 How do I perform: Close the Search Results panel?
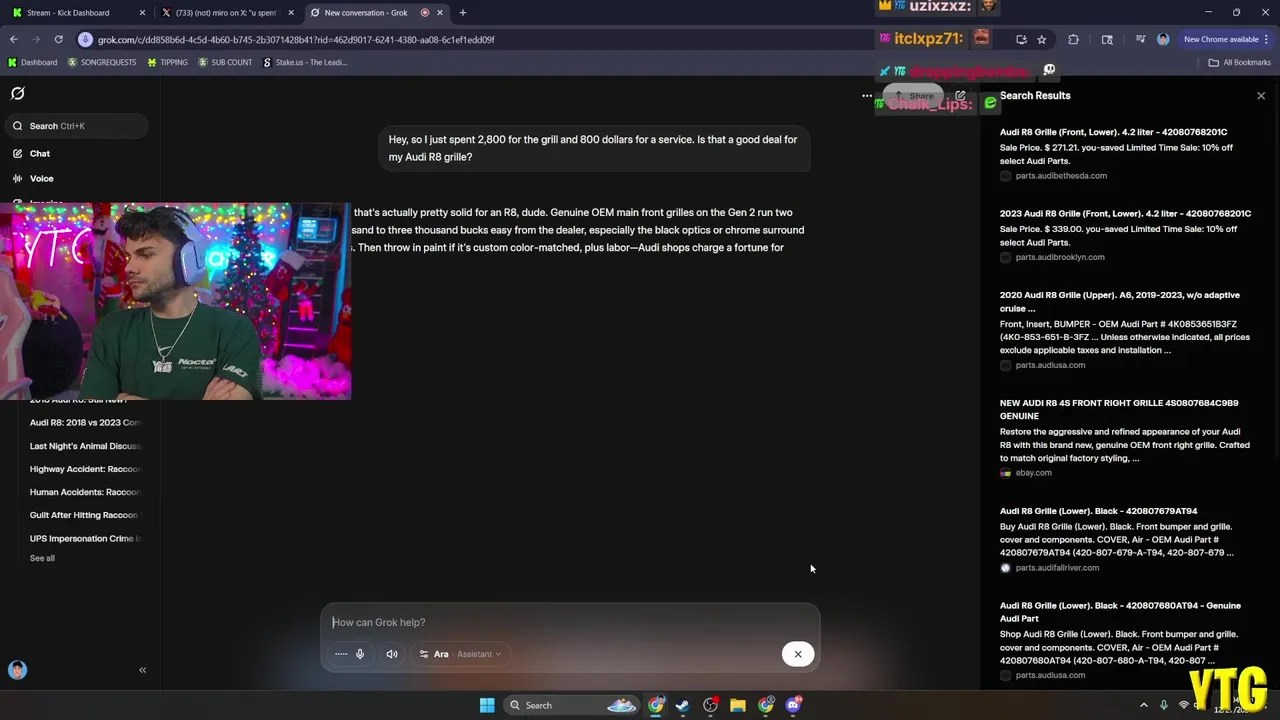pos(1261,96)
